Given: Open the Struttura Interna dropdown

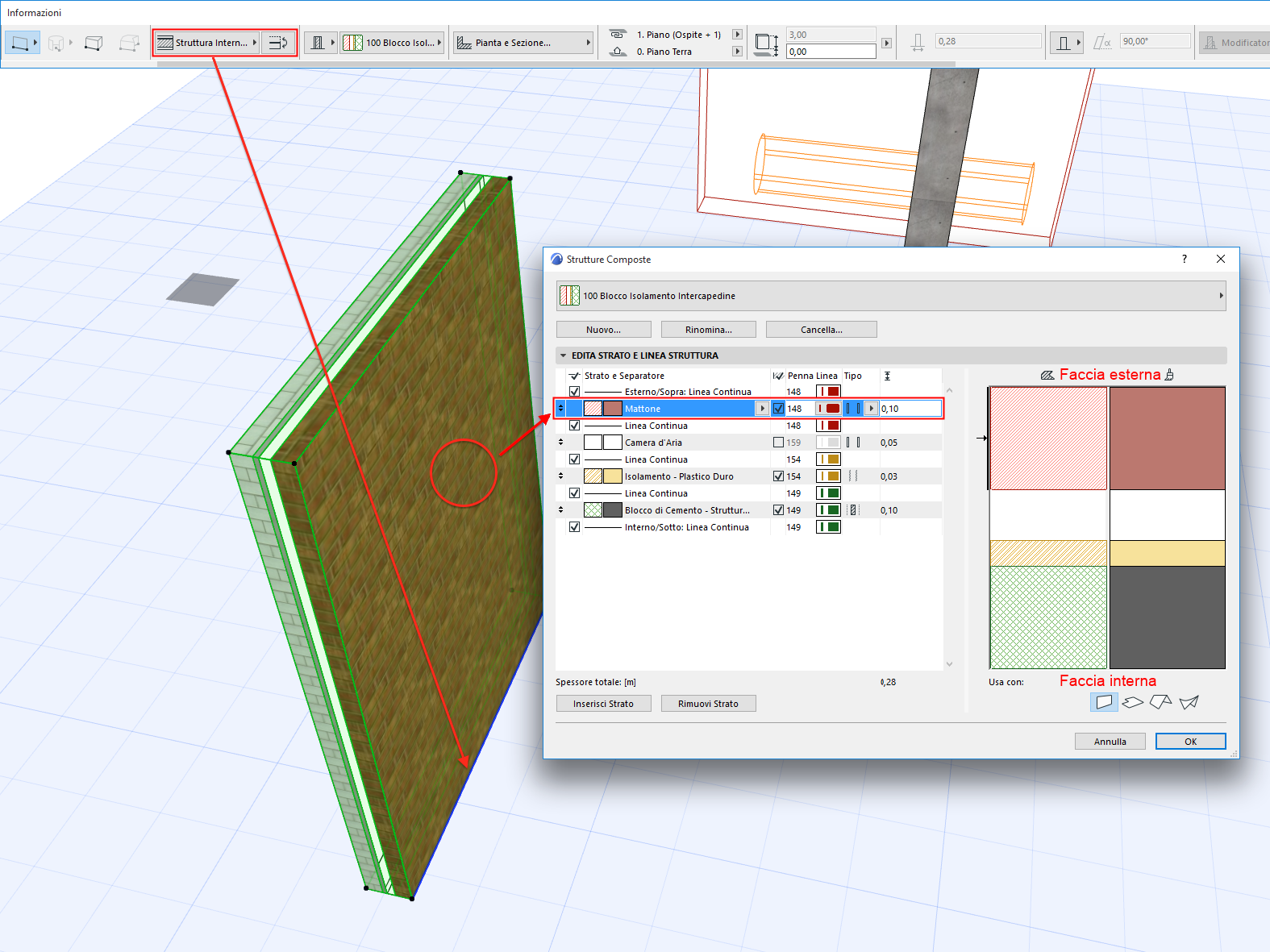Looking at the screenshot, I should click(x=207, y=43).
